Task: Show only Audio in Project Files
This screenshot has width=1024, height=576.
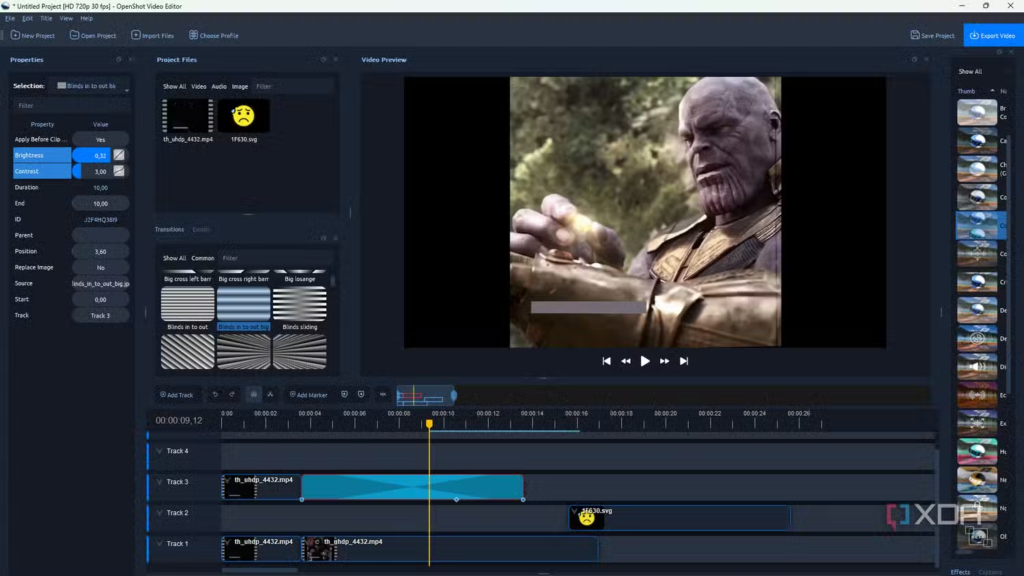Action: (219, 87)
